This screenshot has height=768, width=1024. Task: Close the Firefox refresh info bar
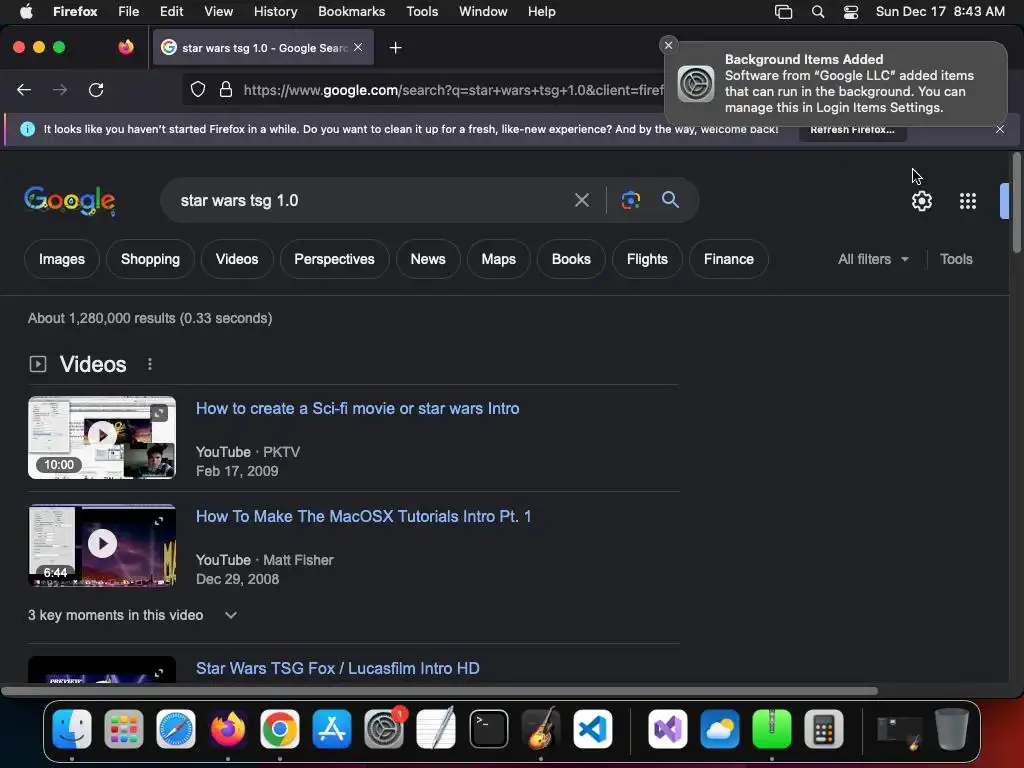pyautogui.click(x=1000, y=129)
